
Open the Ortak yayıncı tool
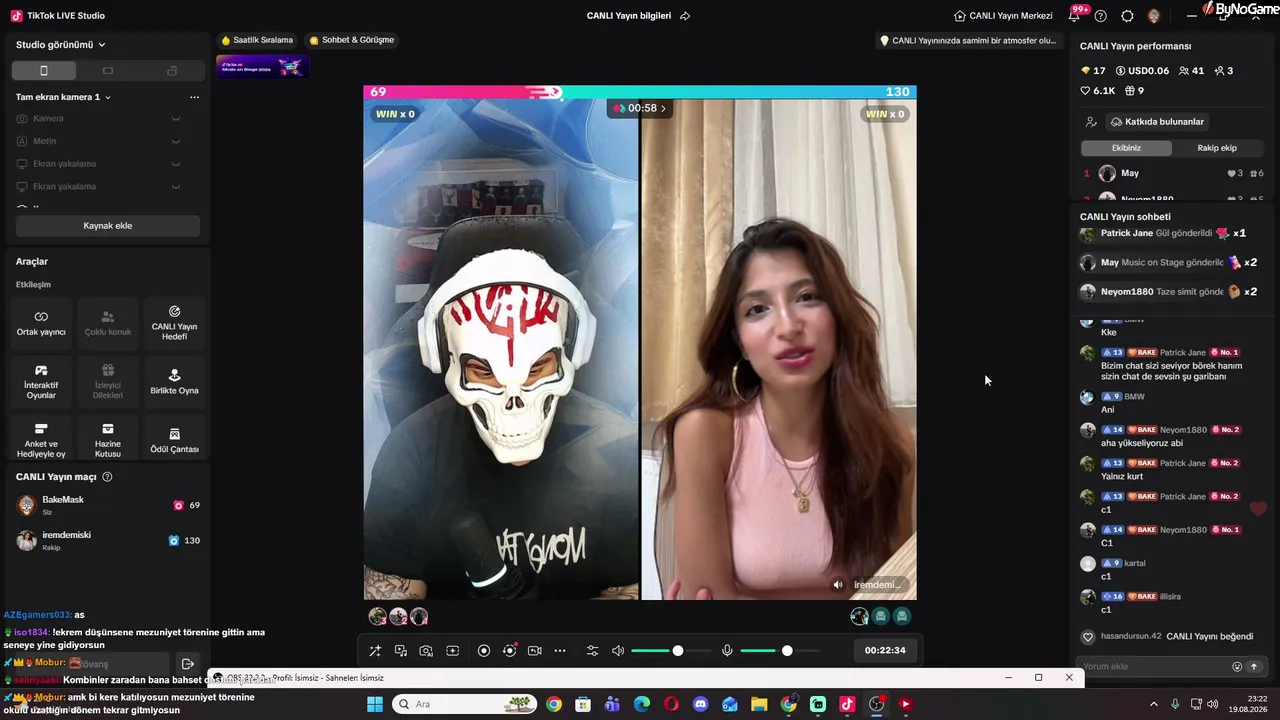tap(41, 322)
